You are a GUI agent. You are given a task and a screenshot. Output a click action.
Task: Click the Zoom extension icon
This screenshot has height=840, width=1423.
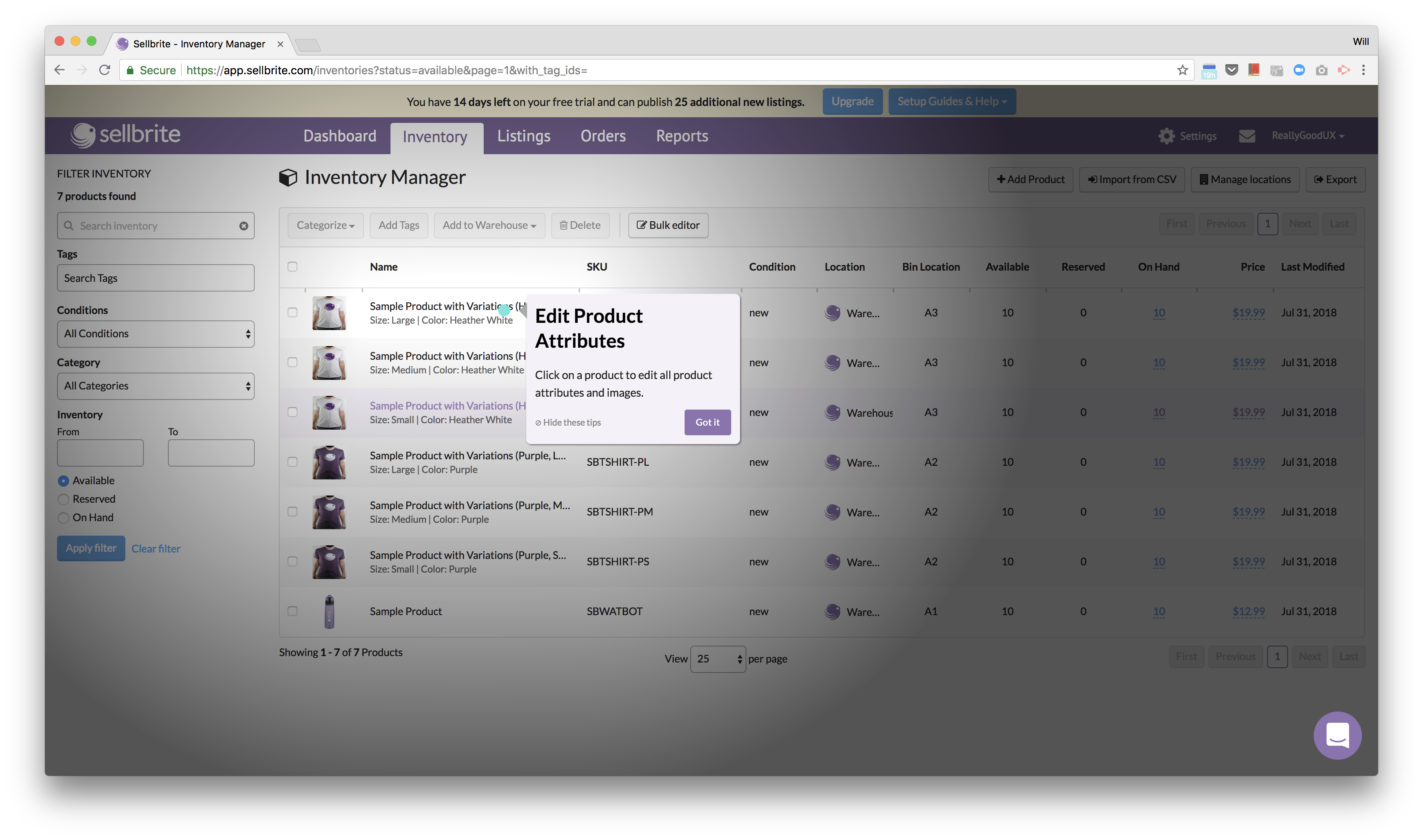[1299, 70]
